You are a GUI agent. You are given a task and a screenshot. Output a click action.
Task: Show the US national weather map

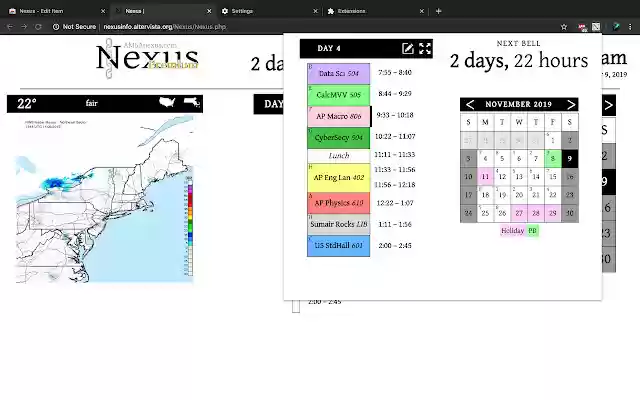pos(167,102)
